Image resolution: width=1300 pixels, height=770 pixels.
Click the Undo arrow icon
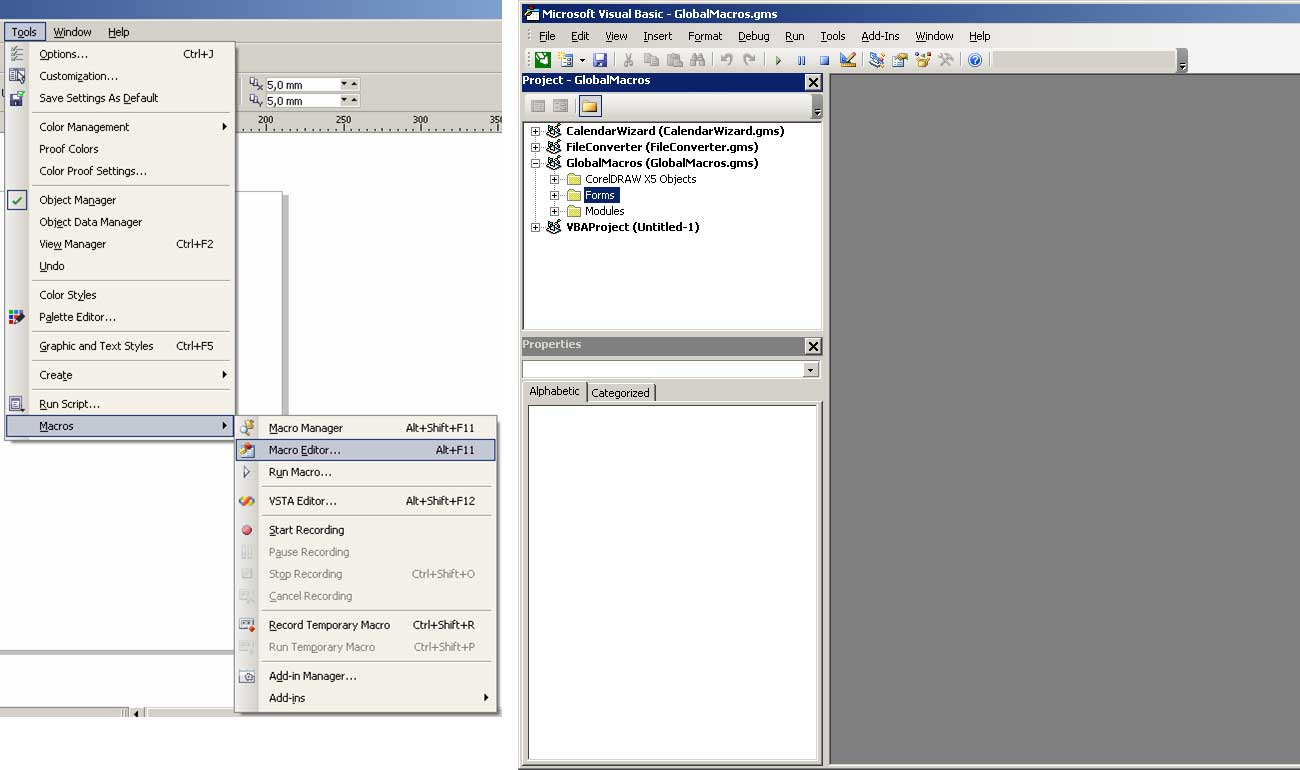coord(727,60)
